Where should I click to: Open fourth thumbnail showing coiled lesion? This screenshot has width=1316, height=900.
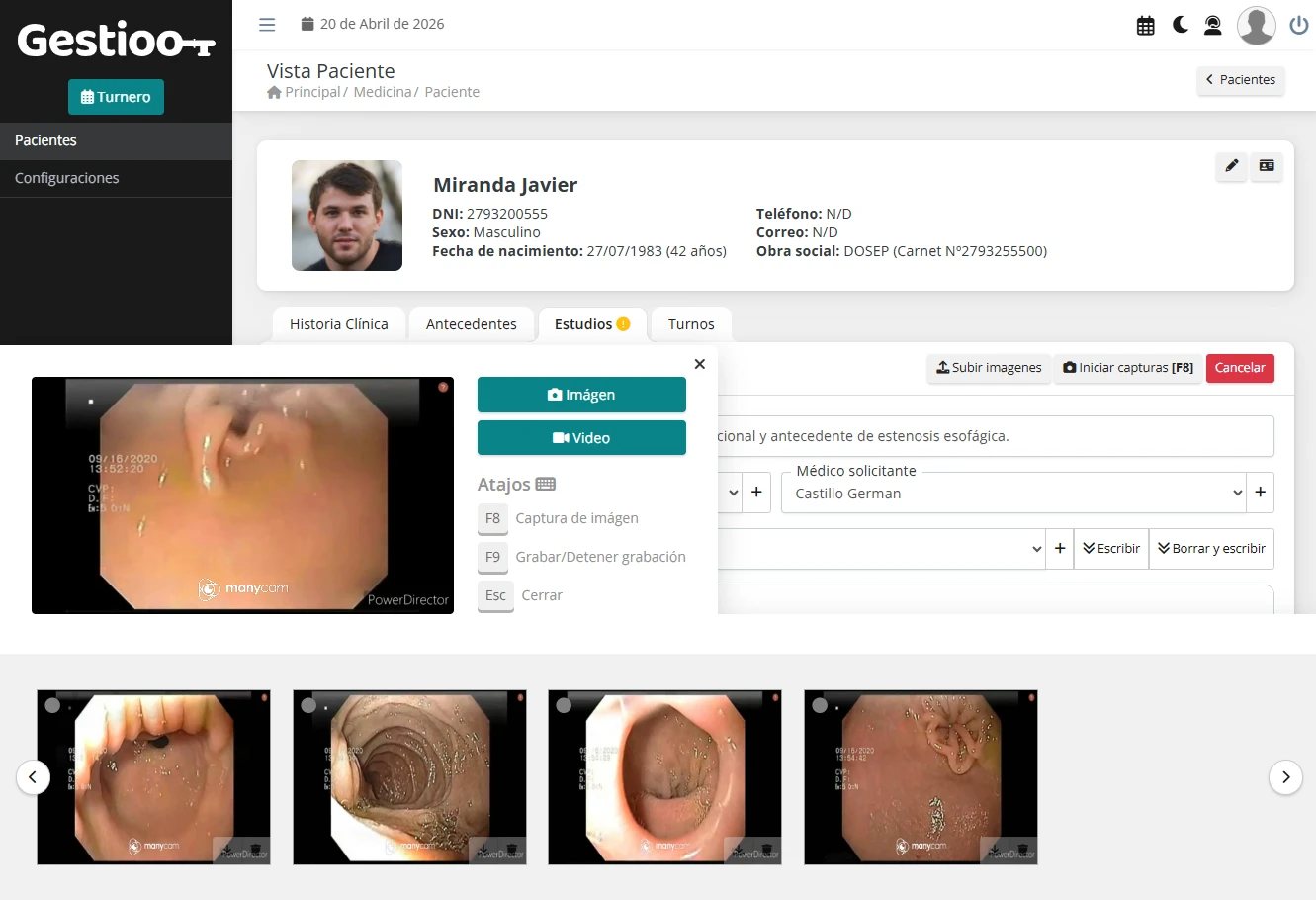click(921, 777)
